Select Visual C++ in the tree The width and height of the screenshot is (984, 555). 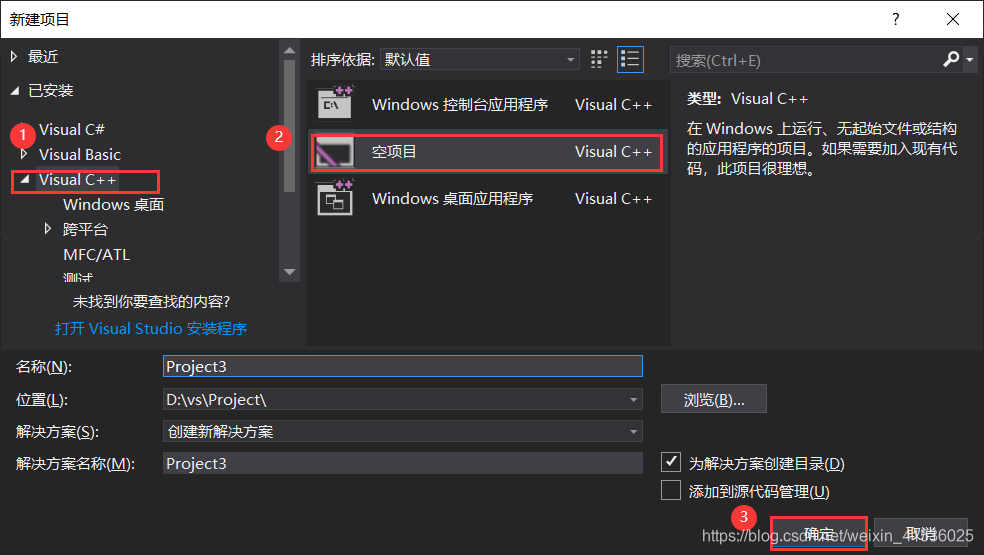coord(77,180)
